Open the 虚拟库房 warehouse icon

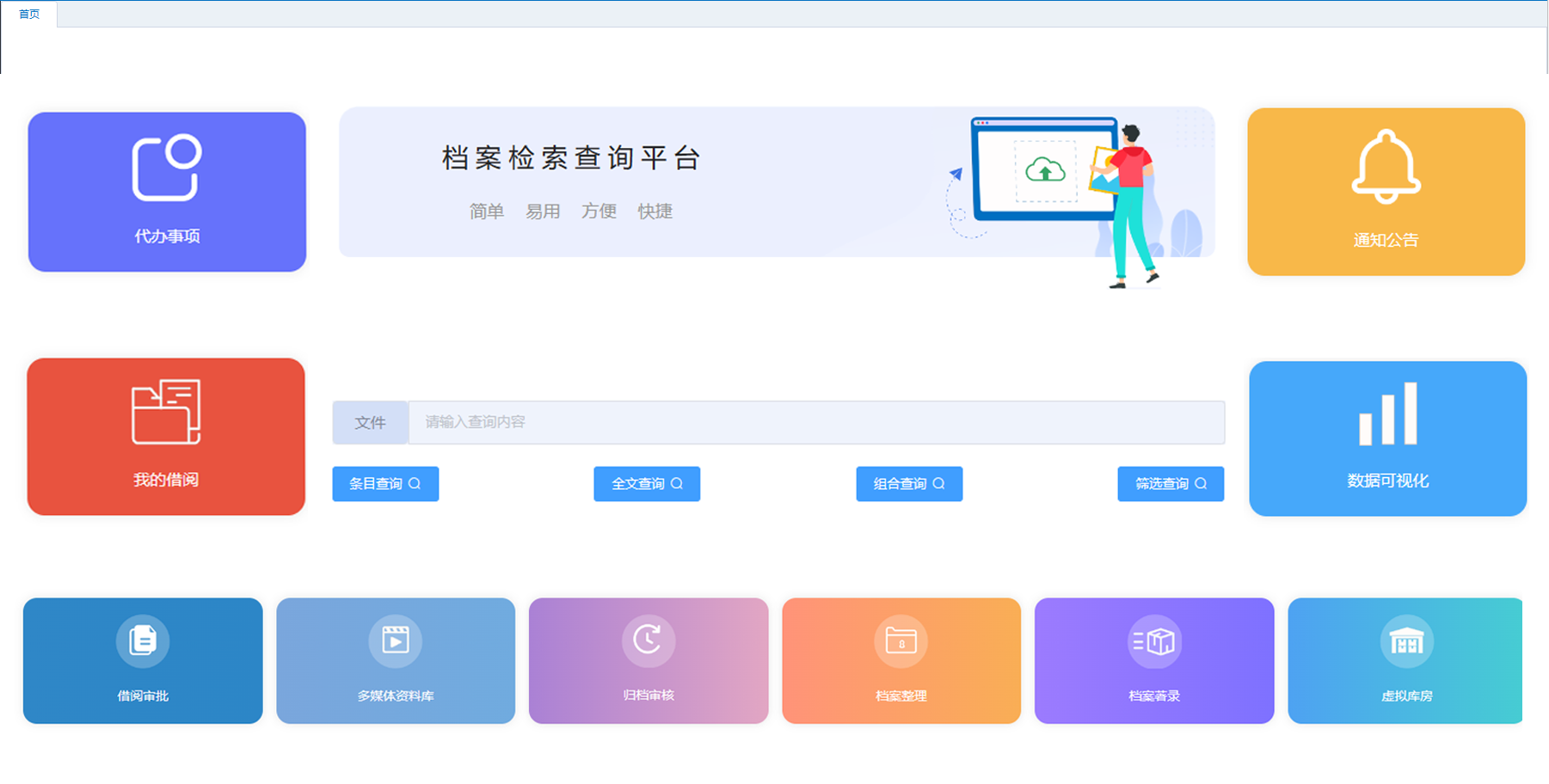coord(1406,641)
